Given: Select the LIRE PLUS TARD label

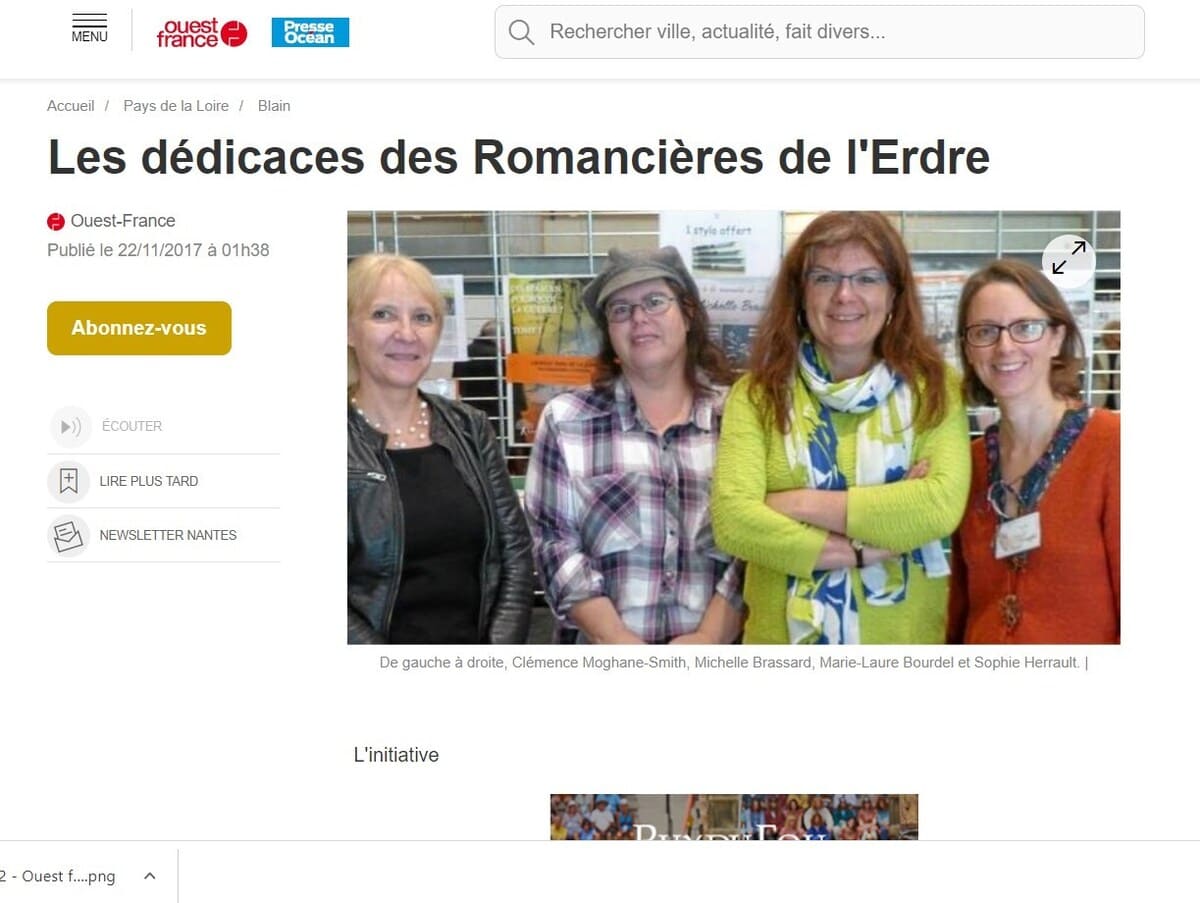Looking at the screenshot, I should [x=149, y=481].
